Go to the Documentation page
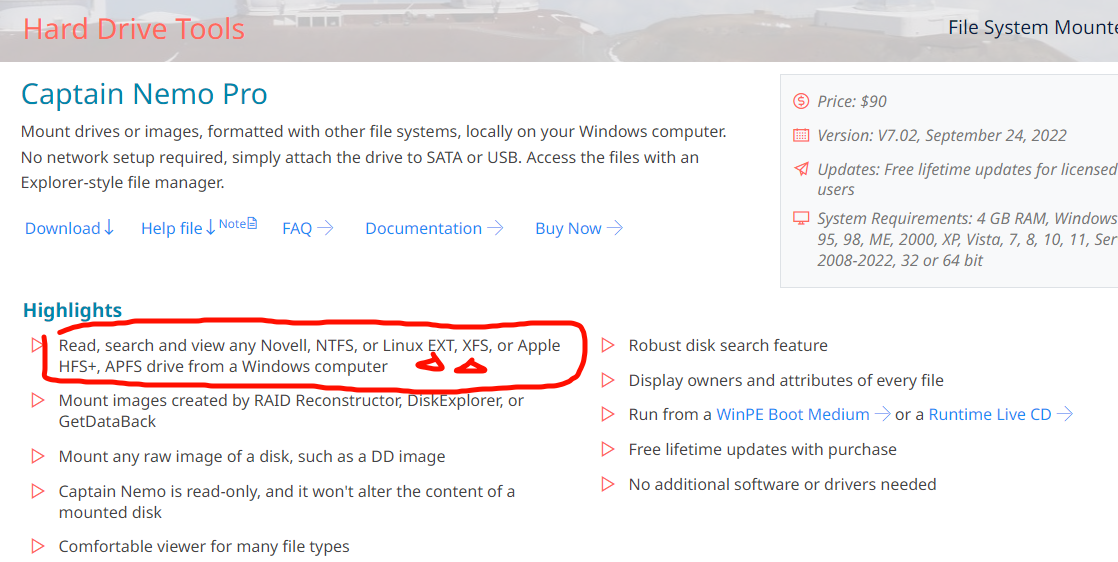The width and height of the screenshot is (1118, 562). click(434, 228)
